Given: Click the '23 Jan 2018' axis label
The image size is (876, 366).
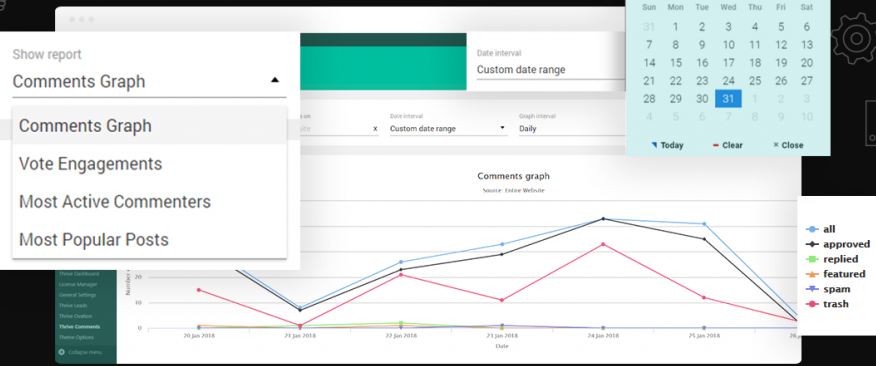Looking at the screenshot, I should [x=502, y=336].
